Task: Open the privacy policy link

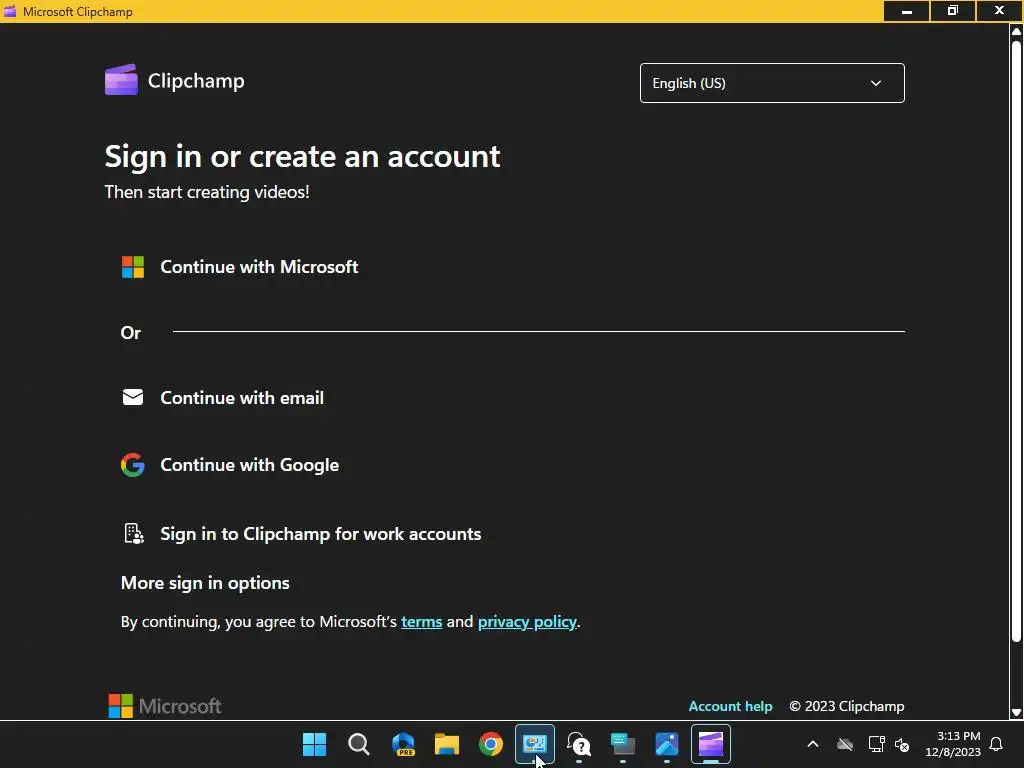Action: tap(527, 622)
